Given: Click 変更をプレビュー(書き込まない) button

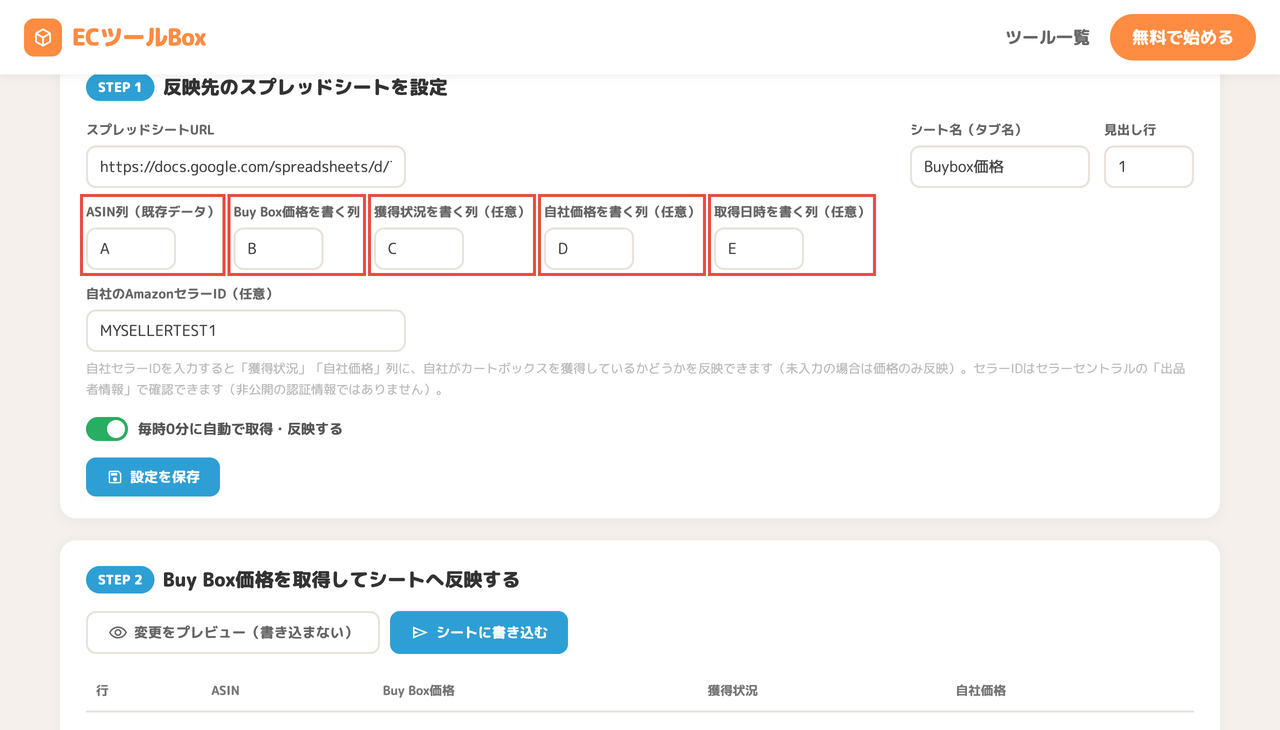Looking at the screenshot, I should (x=233, y=633).
